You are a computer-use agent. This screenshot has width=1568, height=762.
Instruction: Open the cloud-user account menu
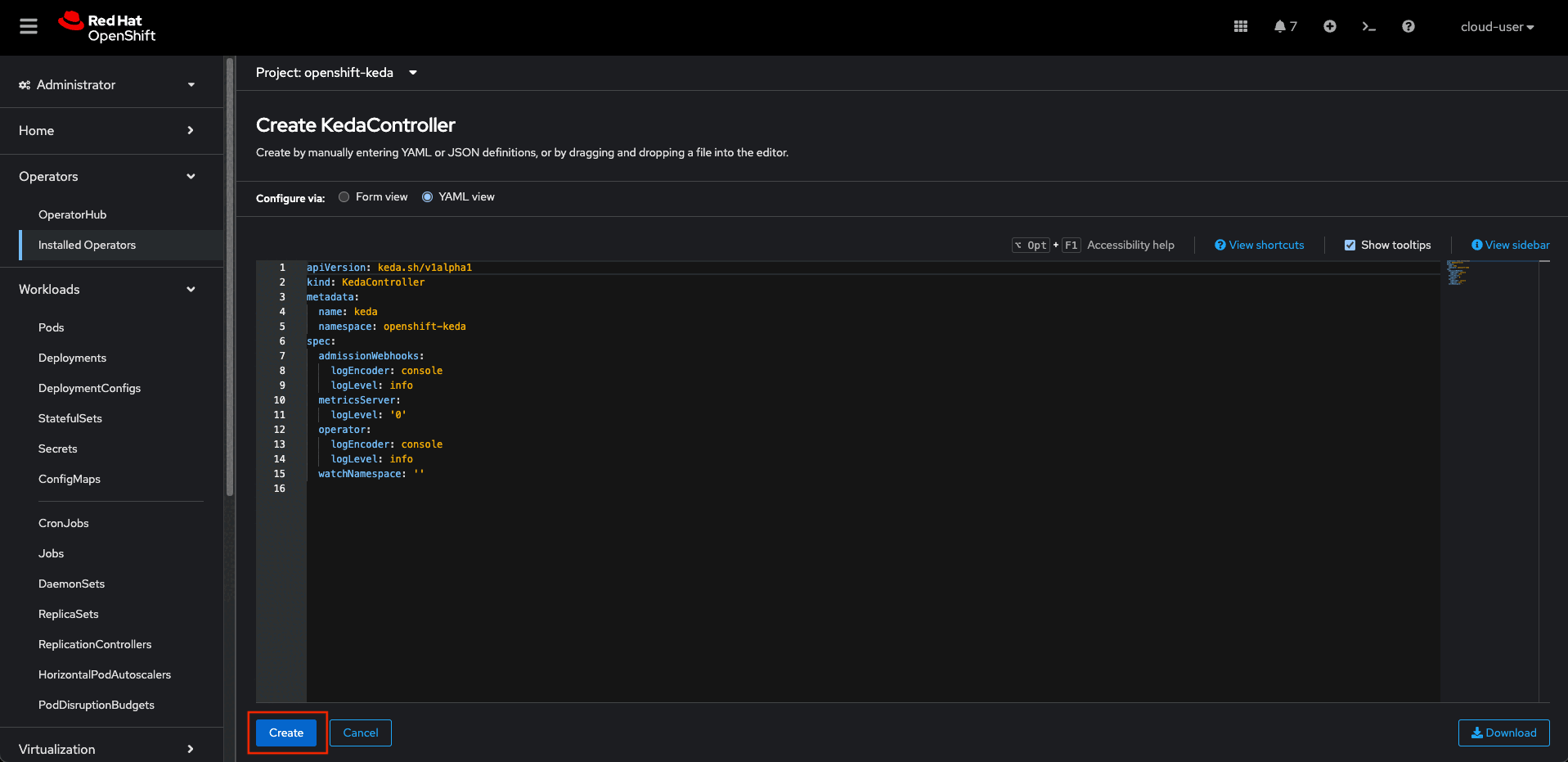(1496, 27)
